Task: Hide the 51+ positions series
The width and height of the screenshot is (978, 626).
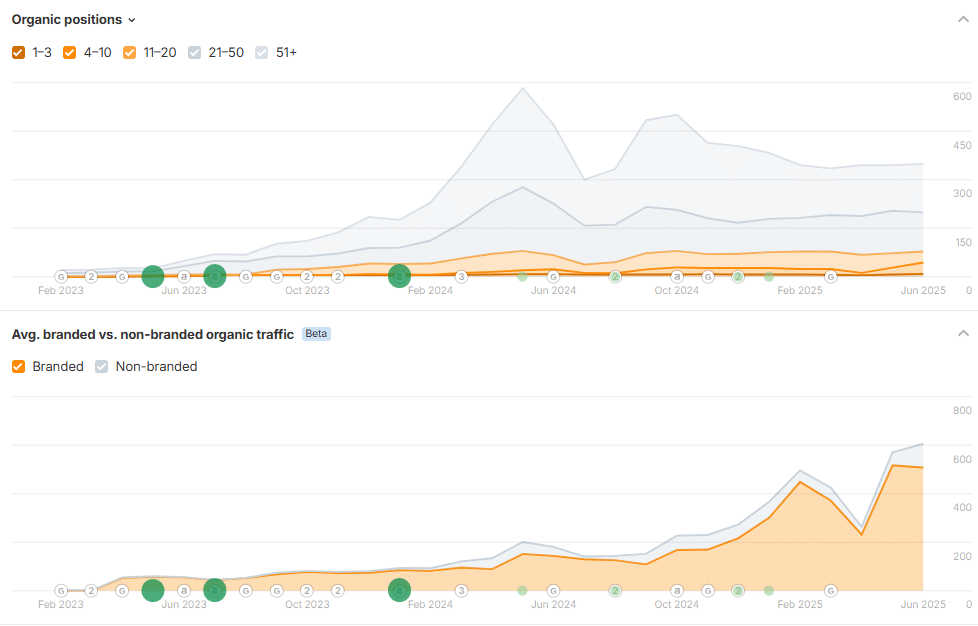Action: [x=262, y=52]
